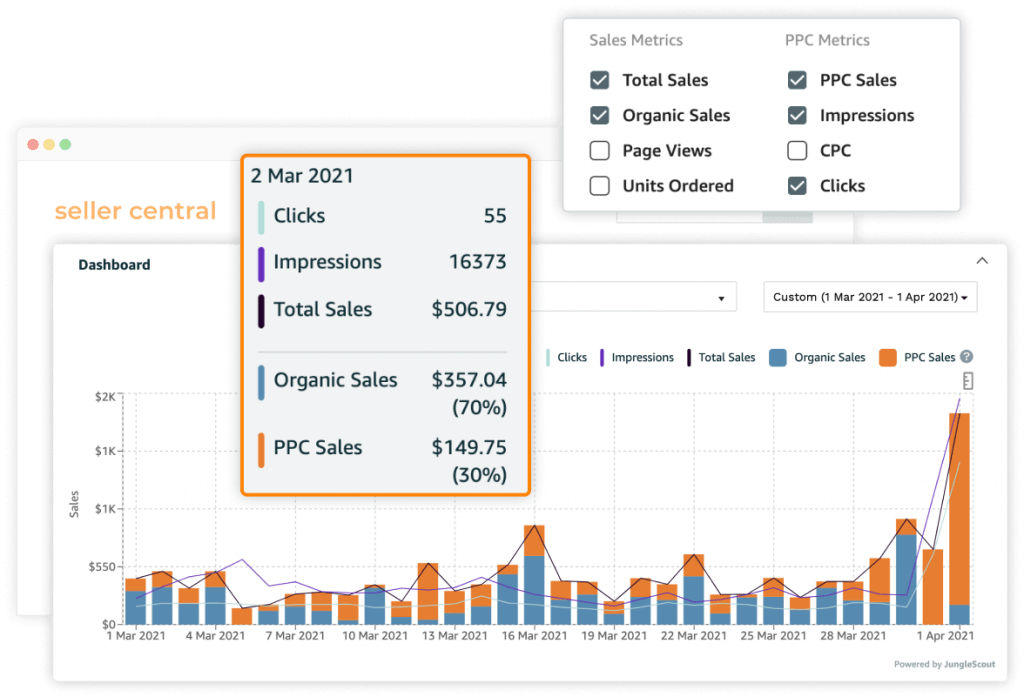
Task: Uncheck the Total Sales checkbox
Action: point(600,80)
